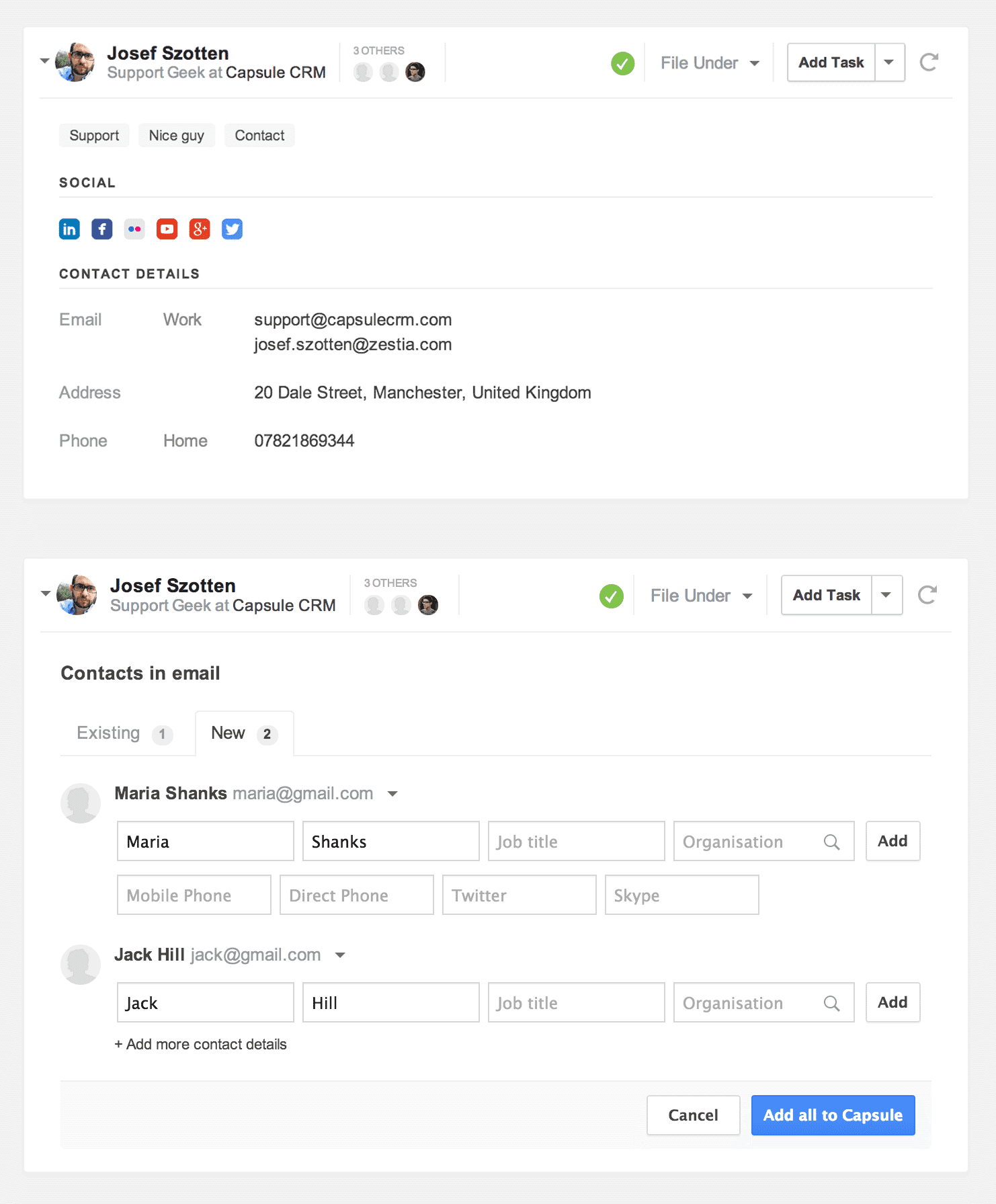
Task: Click search icon in Jack's Organisation field
Action: [x=832, y=1003]
